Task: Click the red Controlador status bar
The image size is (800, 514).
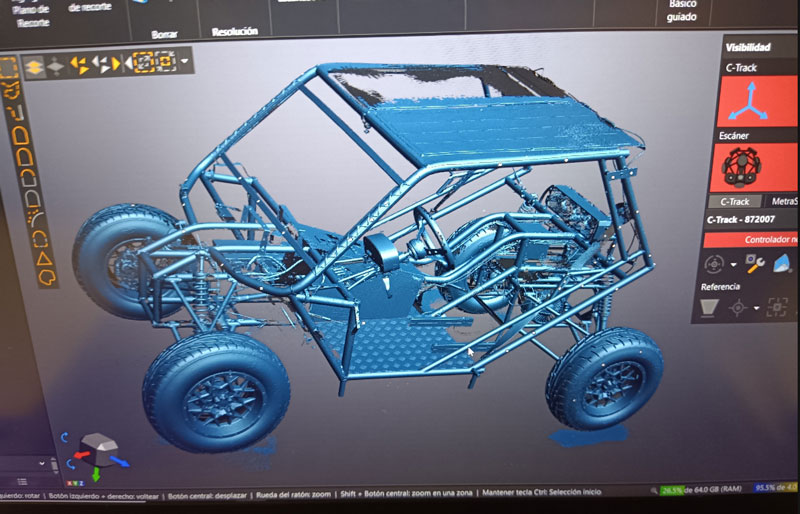Action: click(750, 240)
